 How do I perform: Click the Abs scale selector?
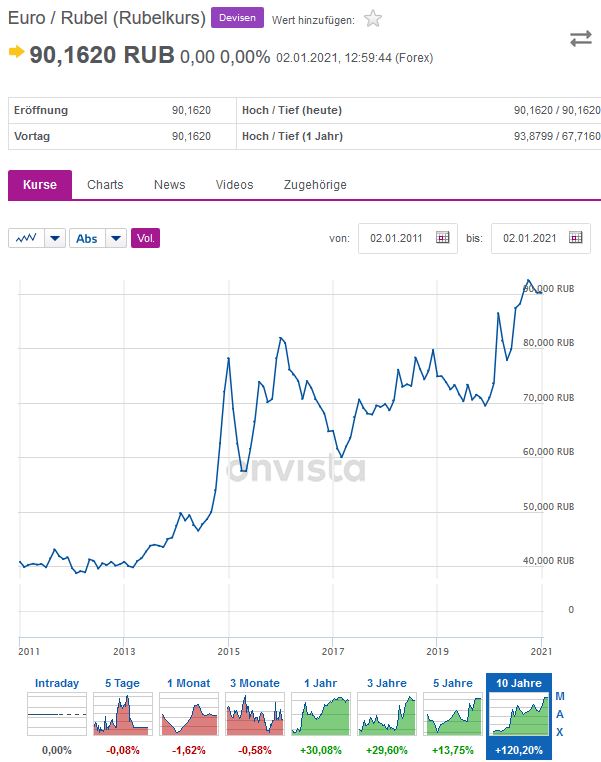pos(87,238)
